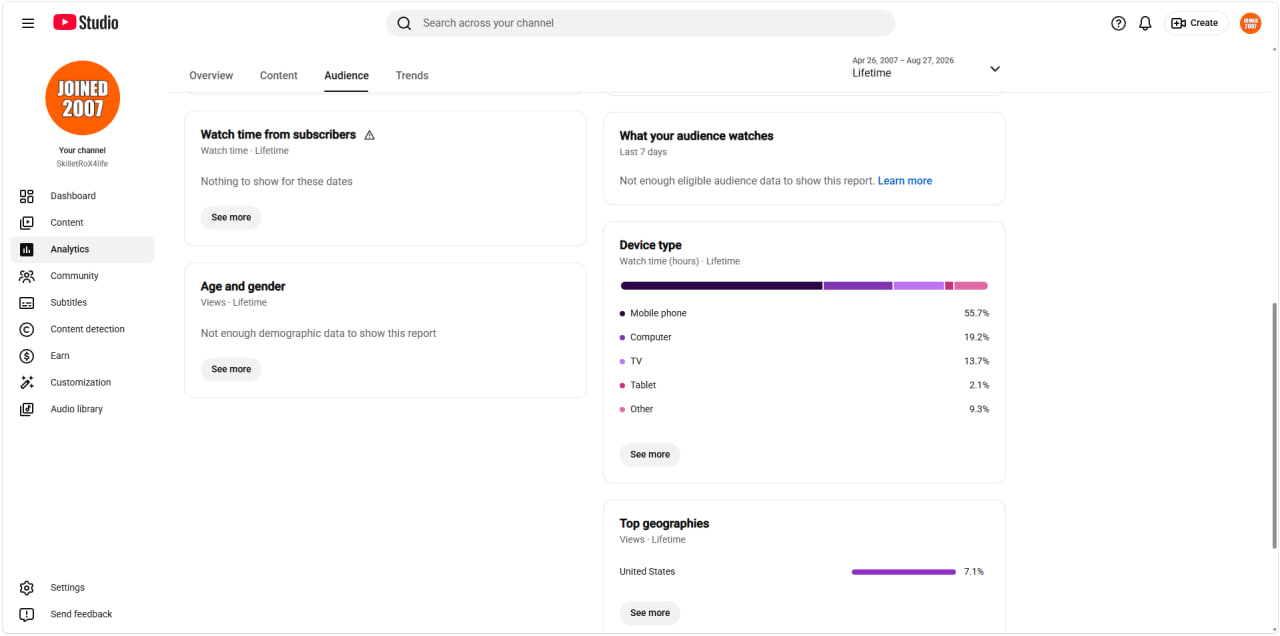Click the Audio library icon
The height and width of the screenshot is (636, 1280).
(x=27, y=409)
